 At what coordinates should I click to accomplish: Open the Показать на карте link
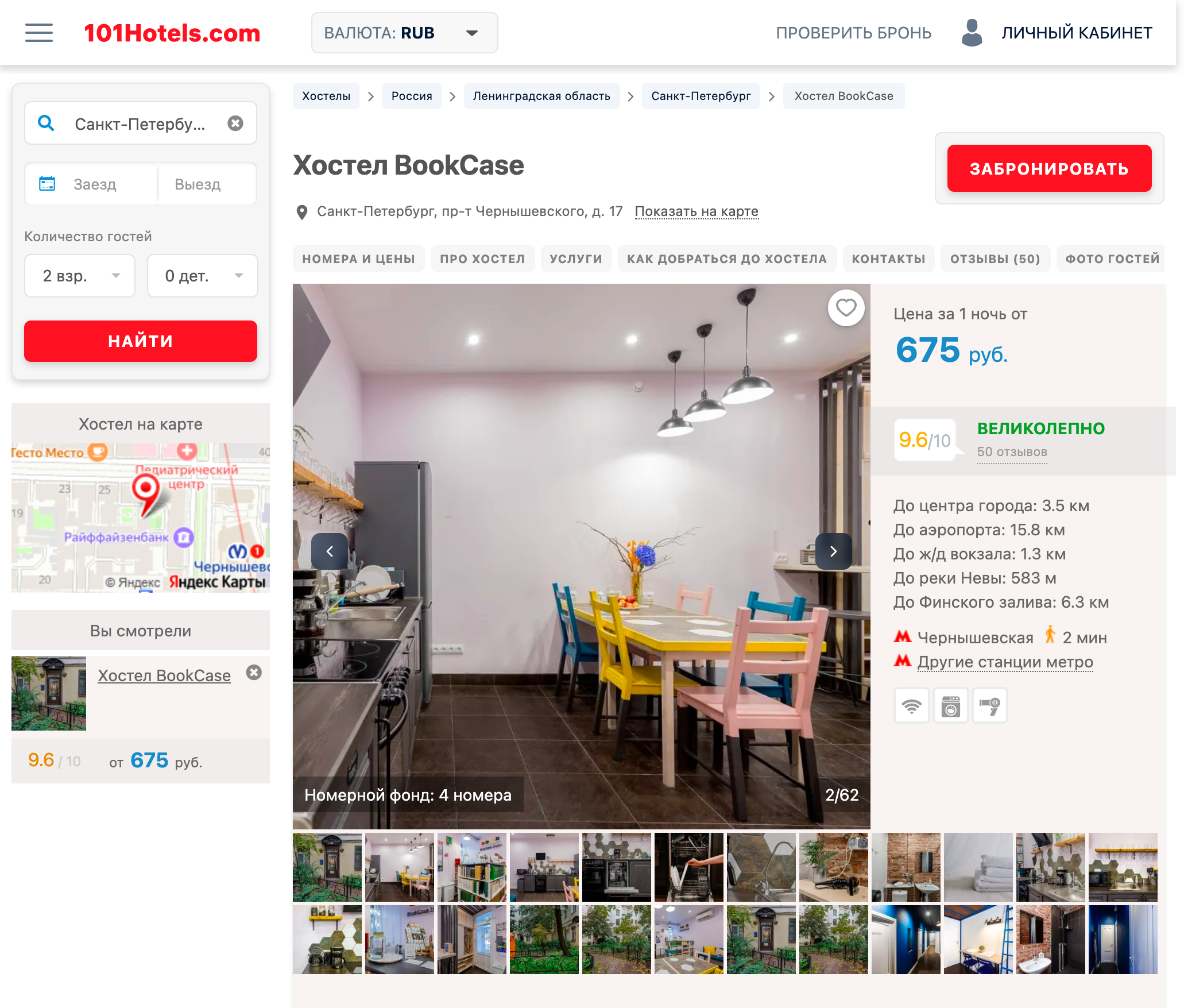(x=697, y=211)
